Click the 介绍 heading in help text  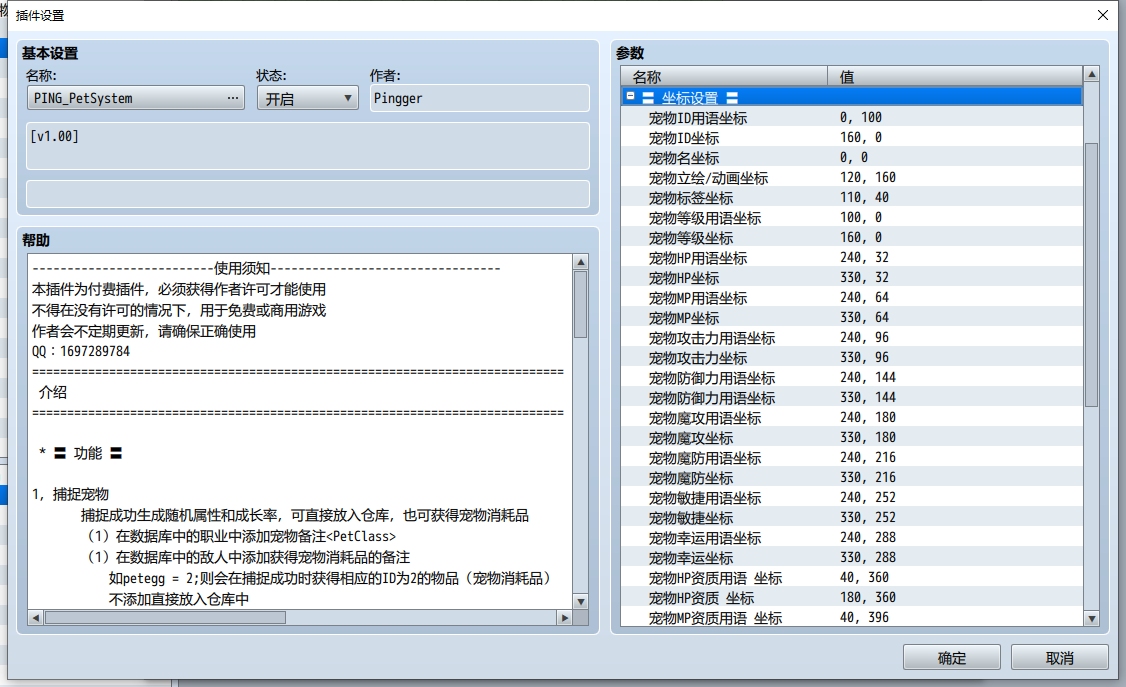pos(52,393)
